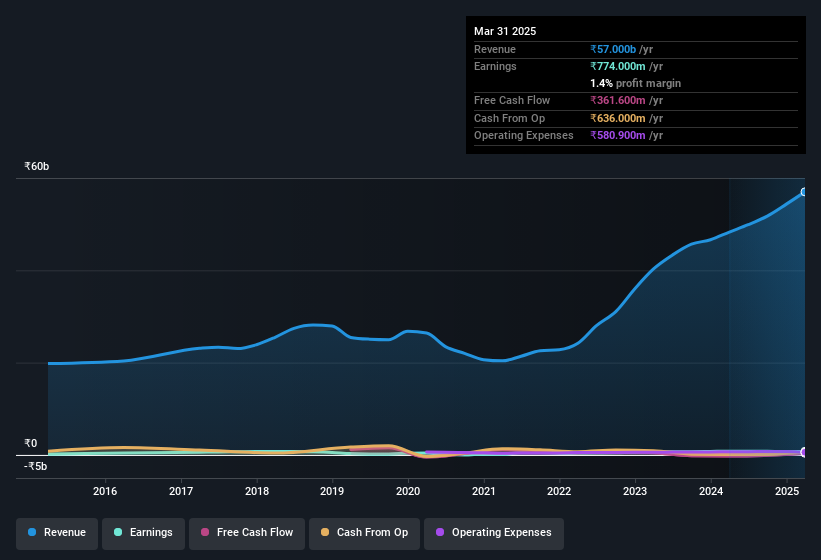The image size is (821, 560).
Task: Click the ₹361.600m free cash flow value
Action: click(618, 100)
